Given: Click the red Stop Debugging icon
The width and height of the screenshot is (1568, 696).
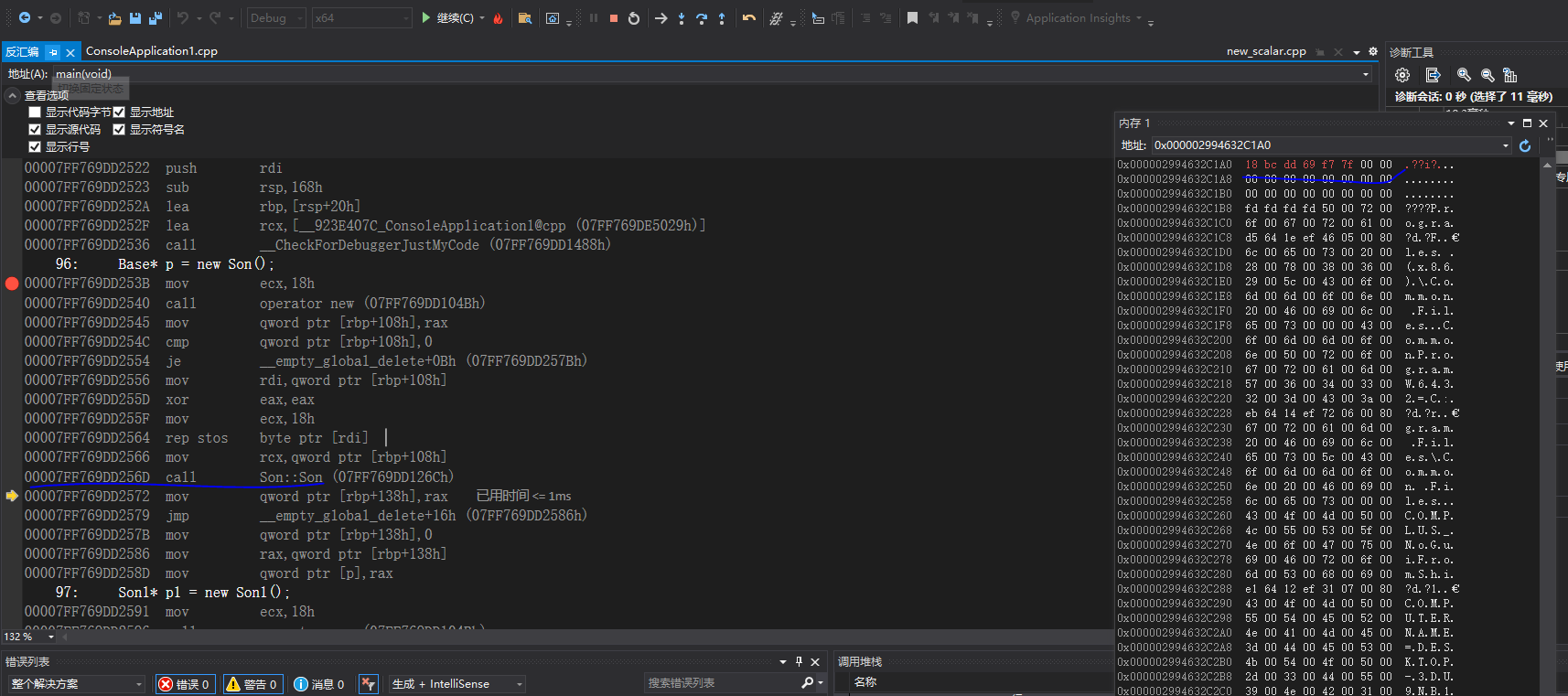Looking at the screenshot, I should pos(614,18).
